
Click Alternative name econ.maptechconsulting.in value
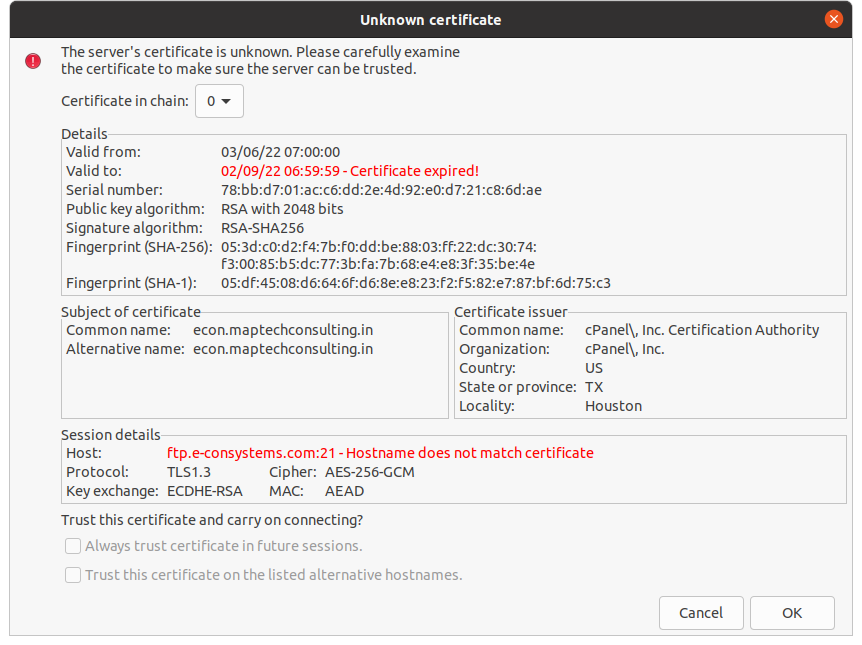coord(283,349)
